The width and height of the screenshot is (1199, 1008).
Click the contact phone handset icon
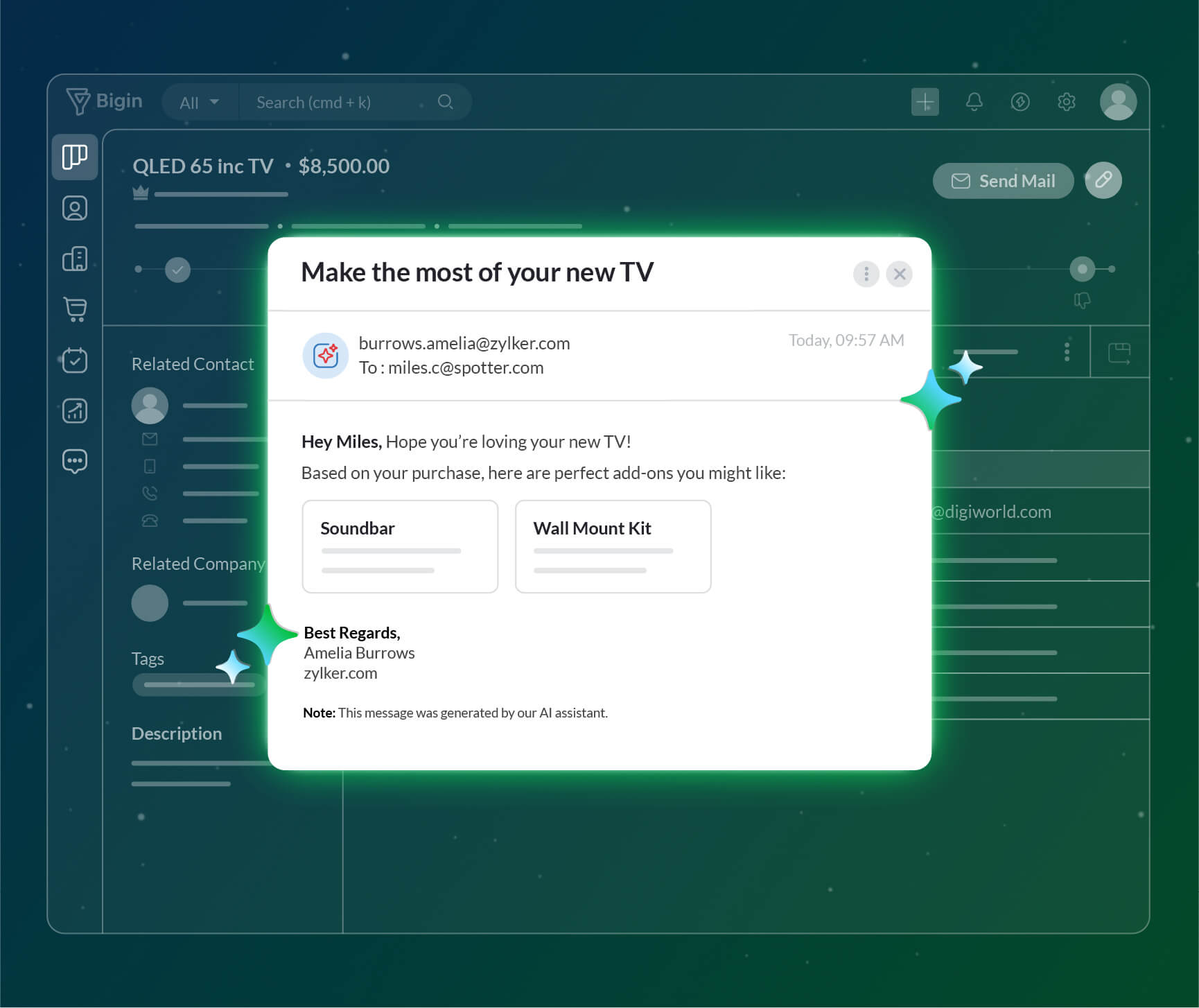(150, 493)
